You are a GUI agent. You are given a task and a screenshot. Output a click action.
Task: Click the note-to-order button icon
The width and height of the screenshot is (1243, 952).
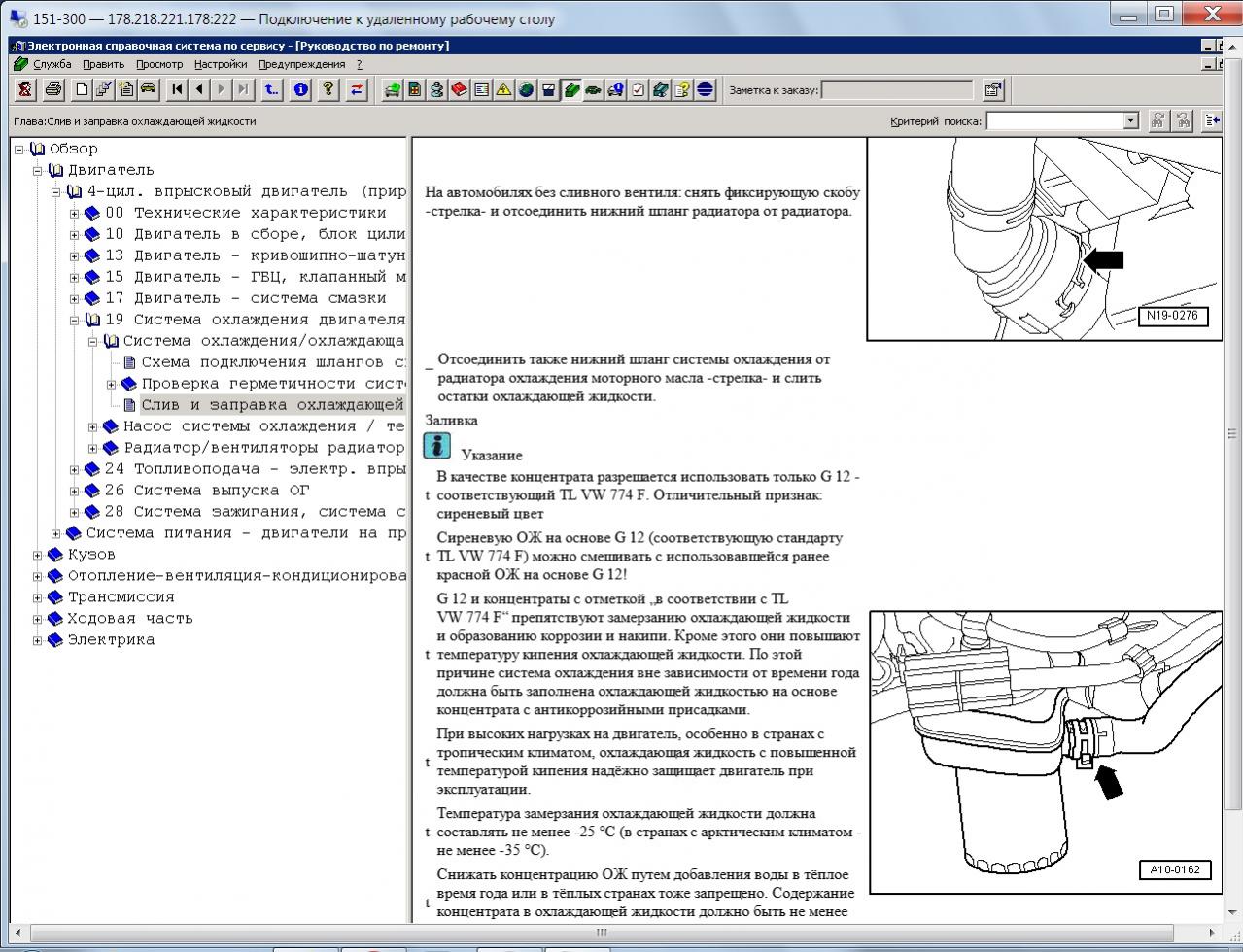tap(992, 90)
